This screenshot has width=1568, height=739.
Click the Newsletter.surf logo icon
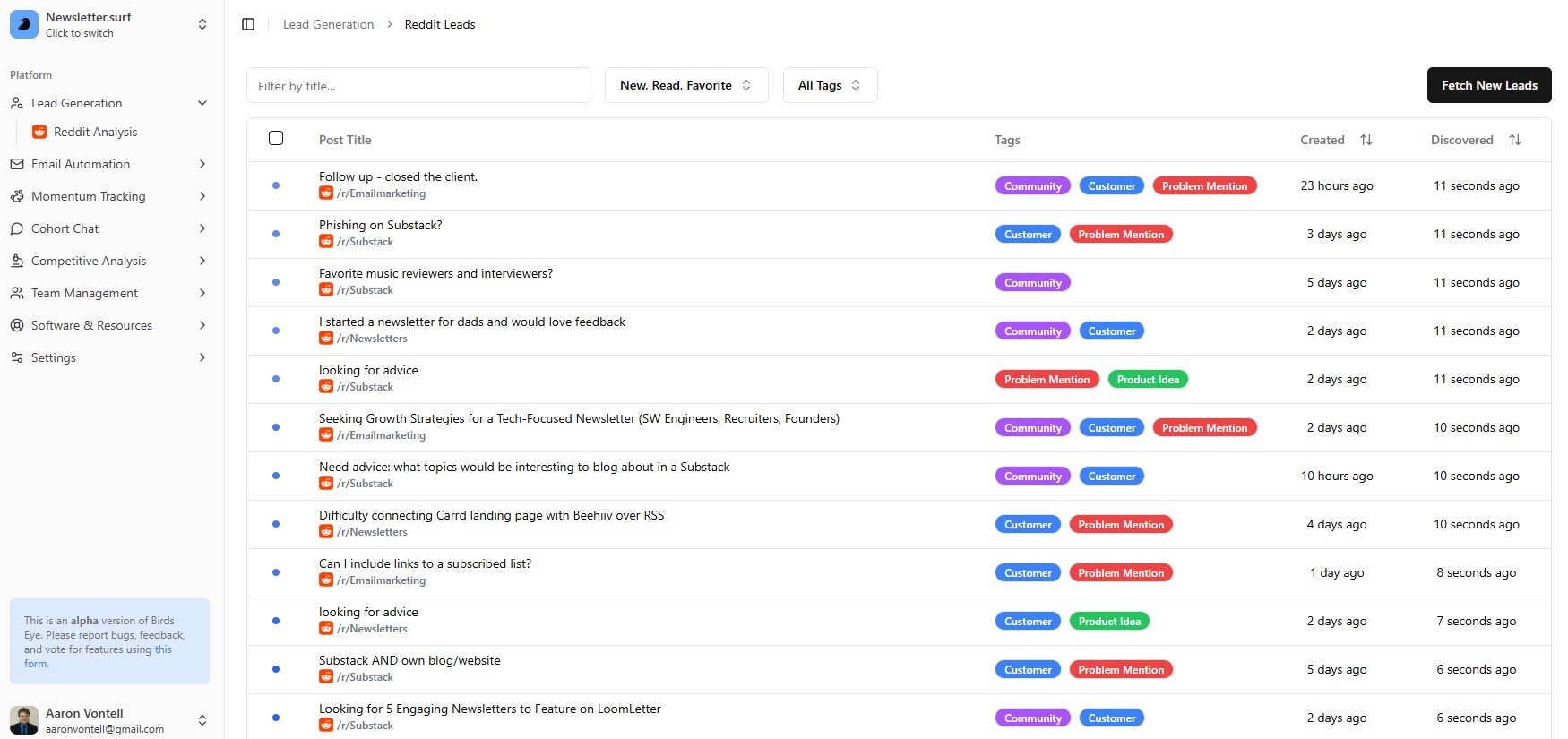click(x=24, y=24)
